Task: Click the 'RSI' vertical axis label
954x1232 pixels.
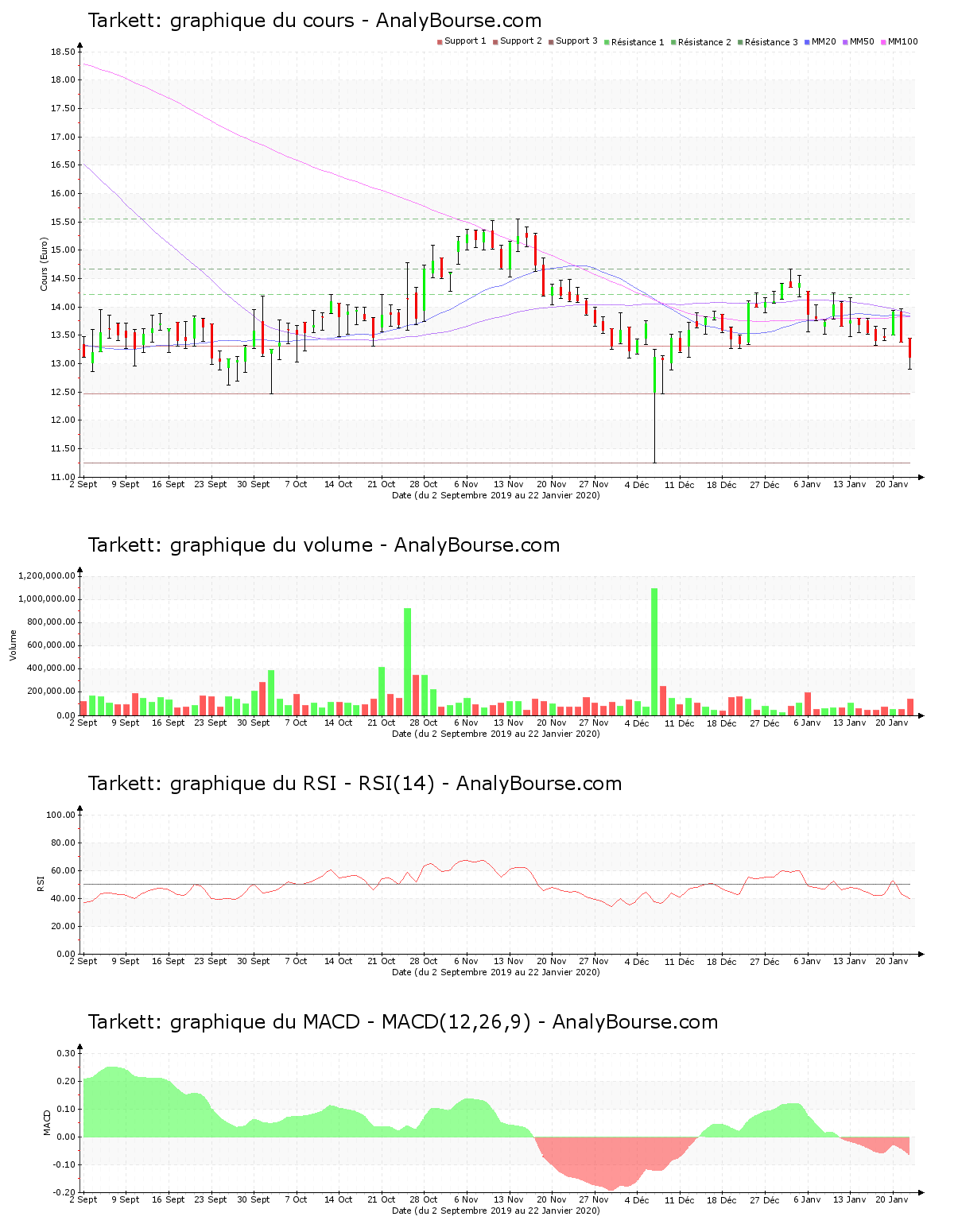Action: (41, 884)
